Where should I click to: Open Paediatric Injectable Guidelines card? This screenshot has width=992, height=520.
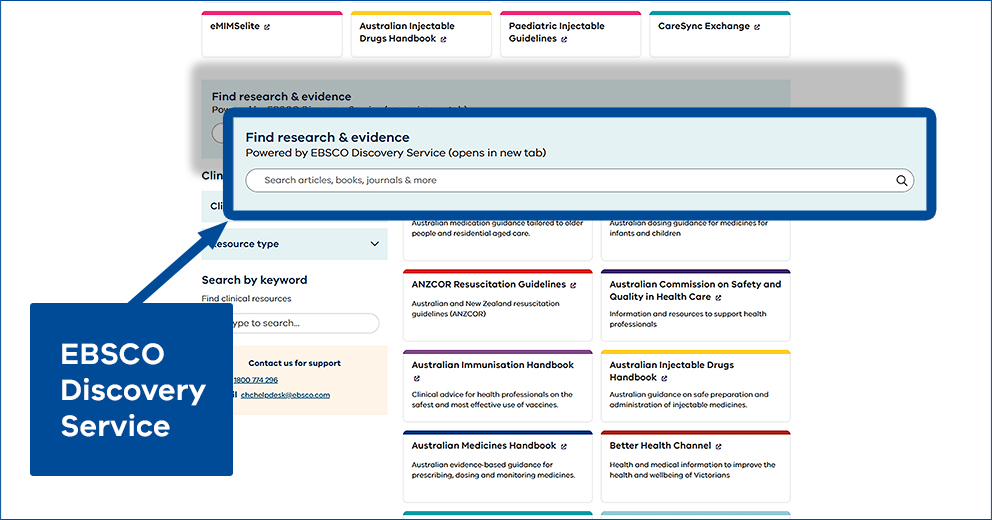[571, 34]
